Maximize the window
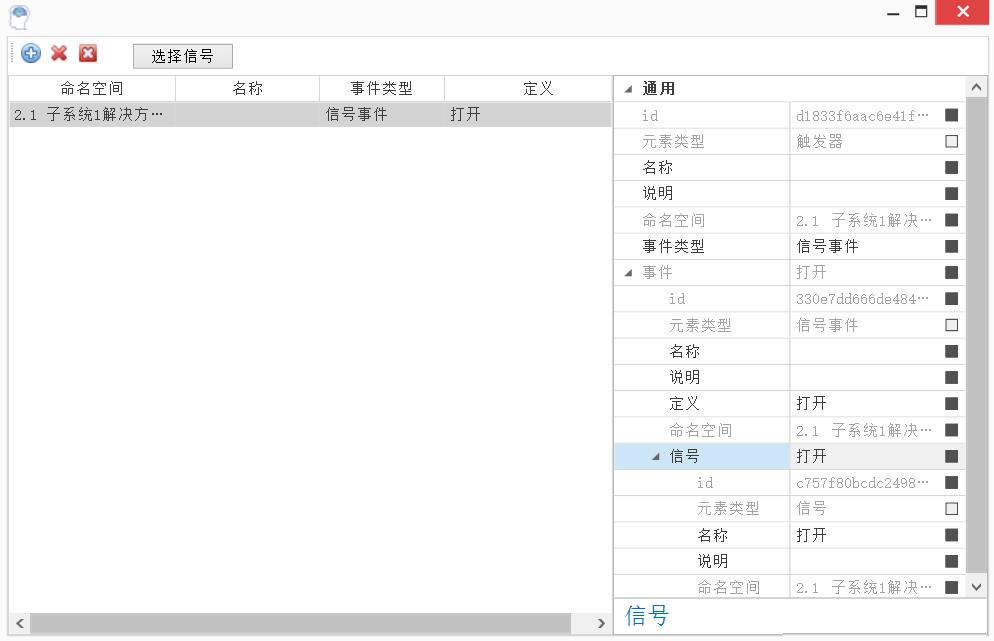994x641 pixels. point(921,11)
